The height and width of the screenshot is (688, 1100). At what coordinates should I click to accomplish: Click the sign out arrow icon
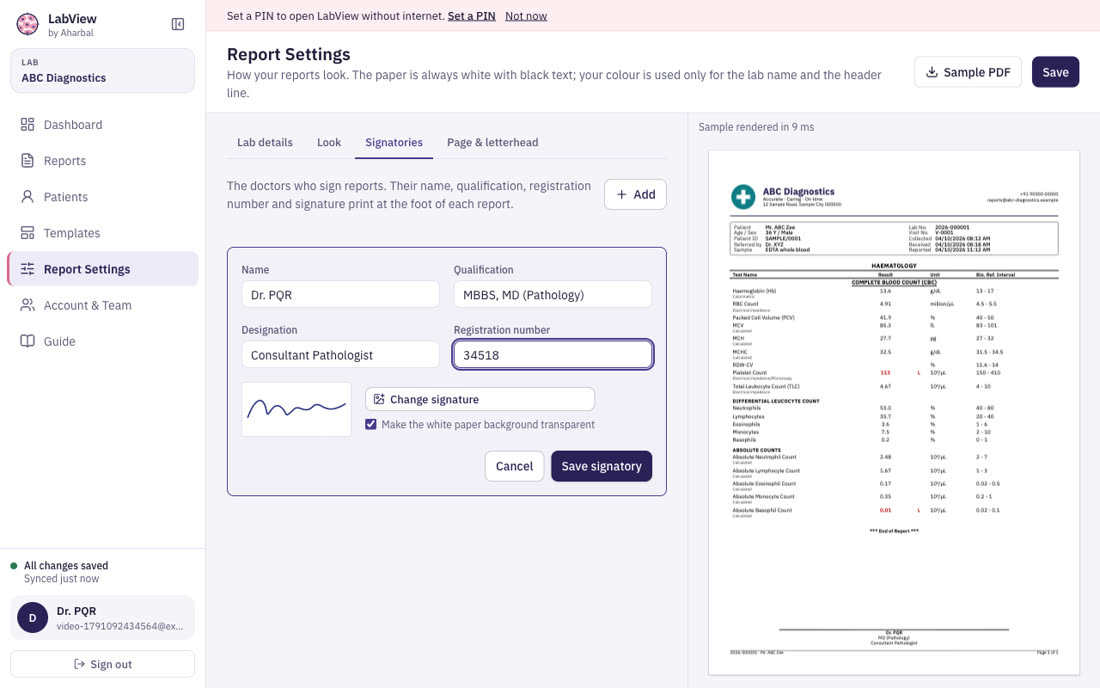pos(79,664)
